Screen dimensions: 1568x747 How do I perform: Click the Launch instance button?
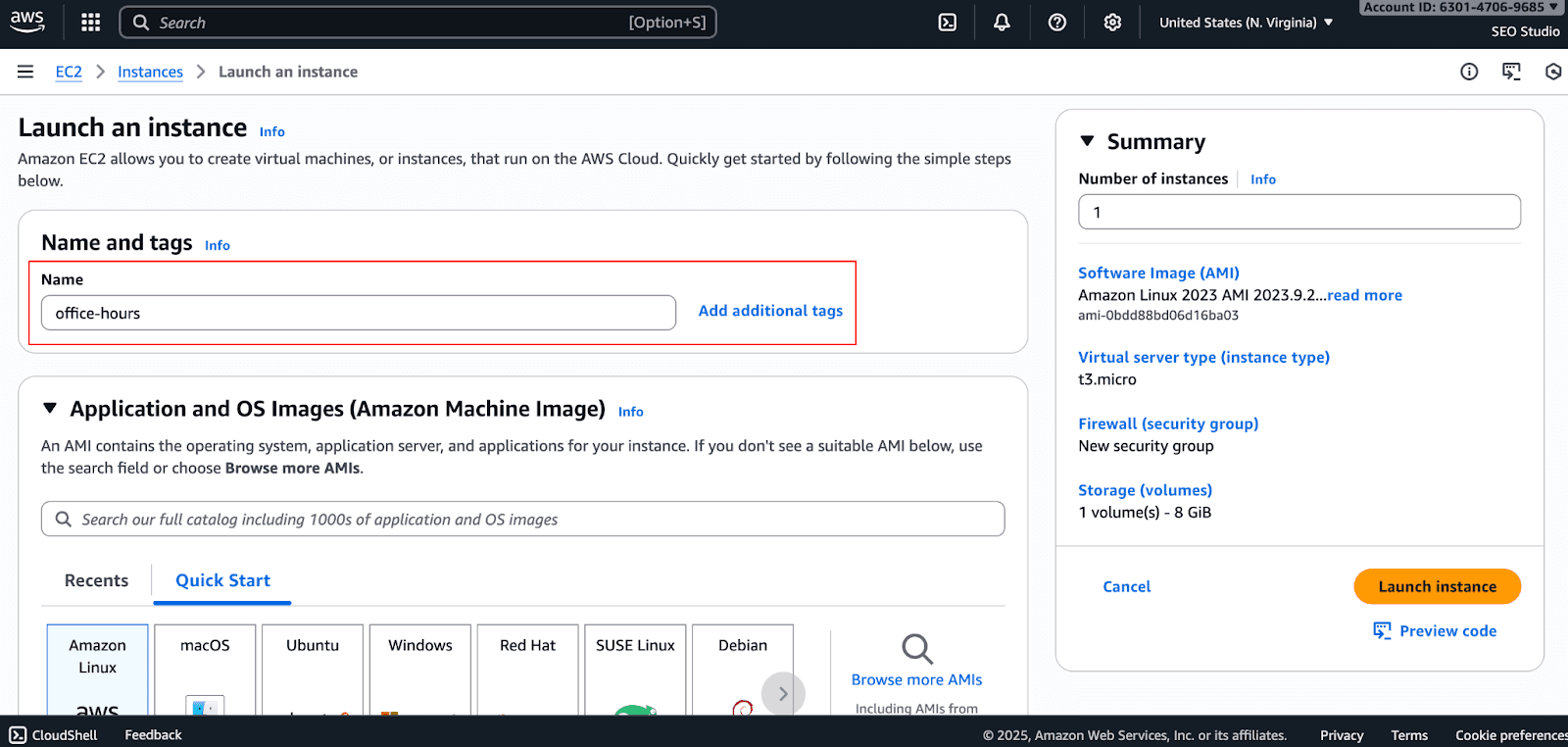[1438, 586]
